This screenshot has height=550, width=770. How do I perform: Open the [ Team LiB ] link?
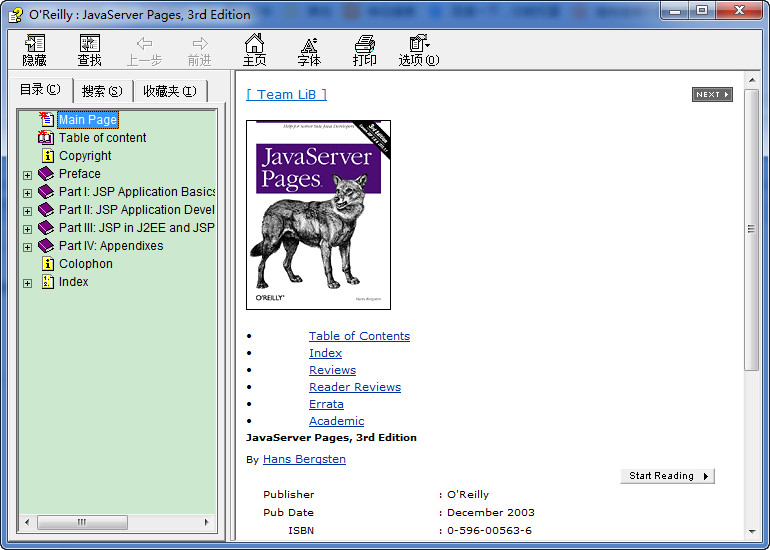pyautogui.click(x=286, y=94)
